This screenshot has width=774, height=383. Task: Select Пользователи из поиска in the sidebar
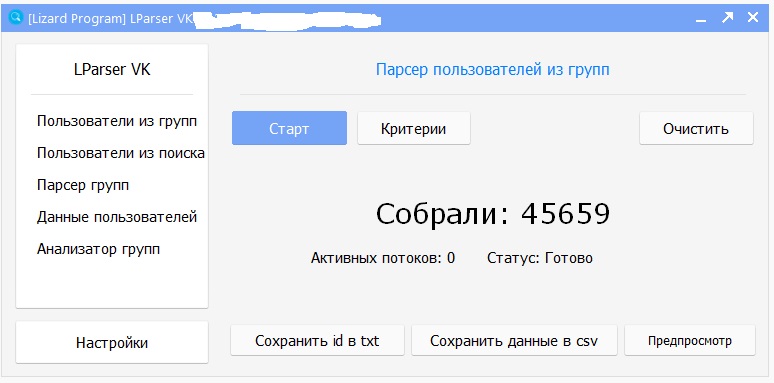pos(121,153)
